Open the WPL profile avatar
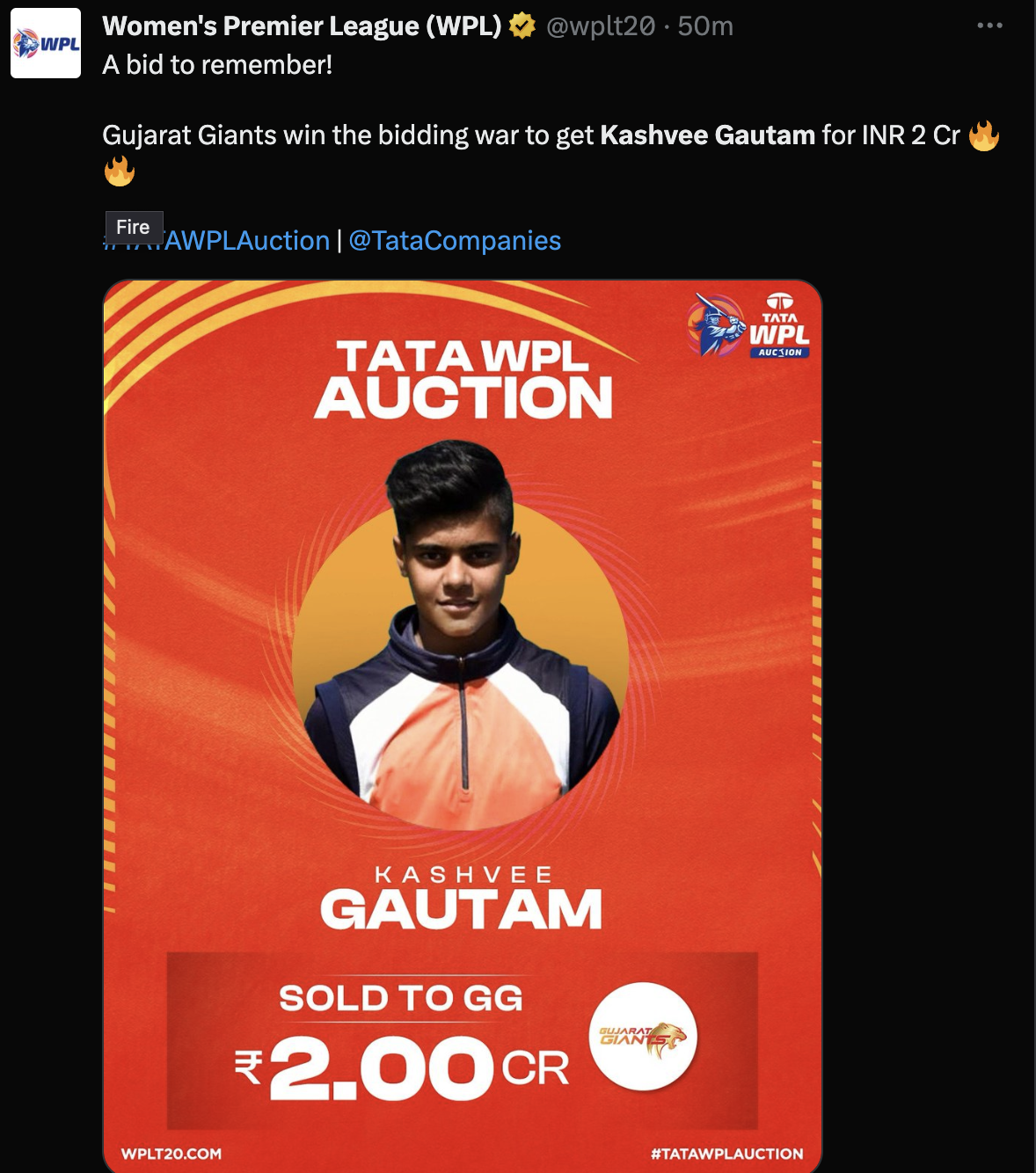The image size is (1036, 1173). pos(46,44)
